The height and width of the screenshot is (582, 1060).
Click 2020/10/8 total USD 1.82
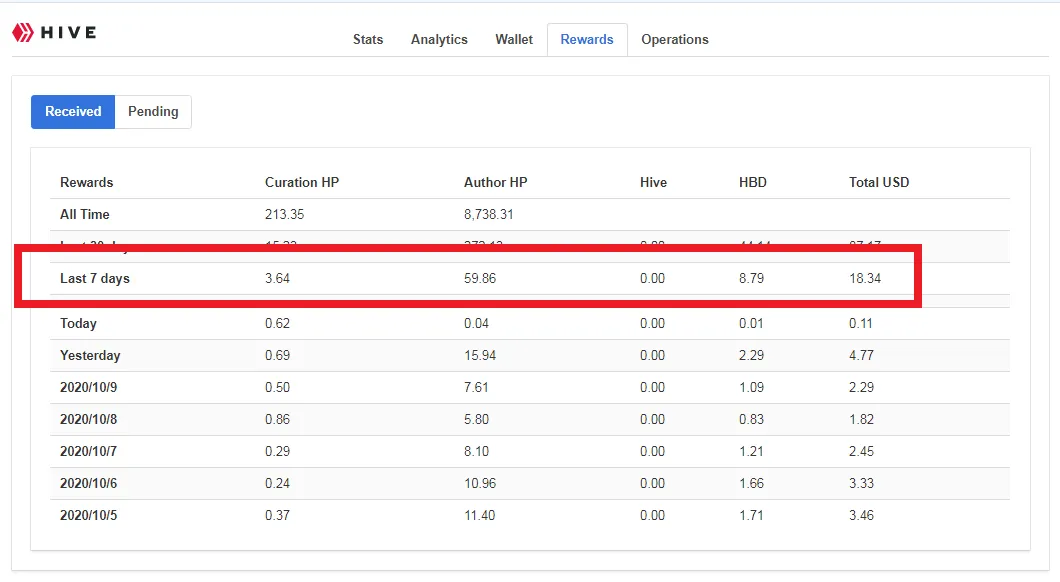(x=861, y=419)
